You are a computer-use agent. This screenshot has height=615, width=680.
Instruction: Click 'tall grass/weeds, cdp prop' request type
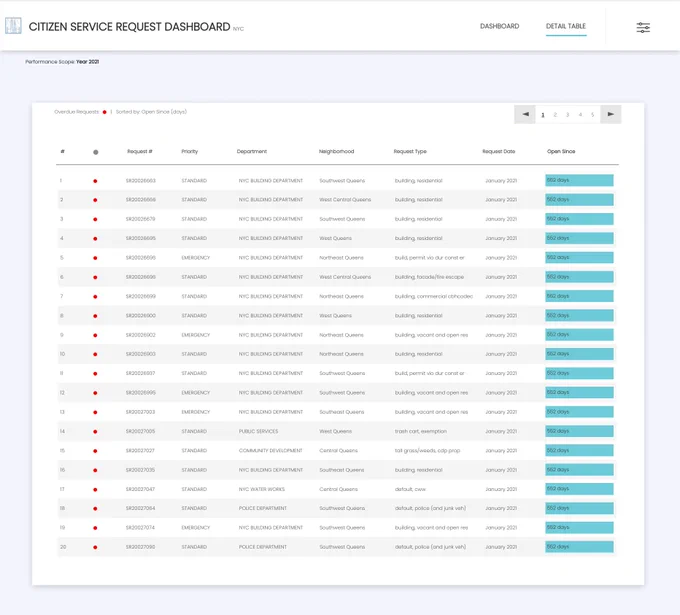(428, 451)
